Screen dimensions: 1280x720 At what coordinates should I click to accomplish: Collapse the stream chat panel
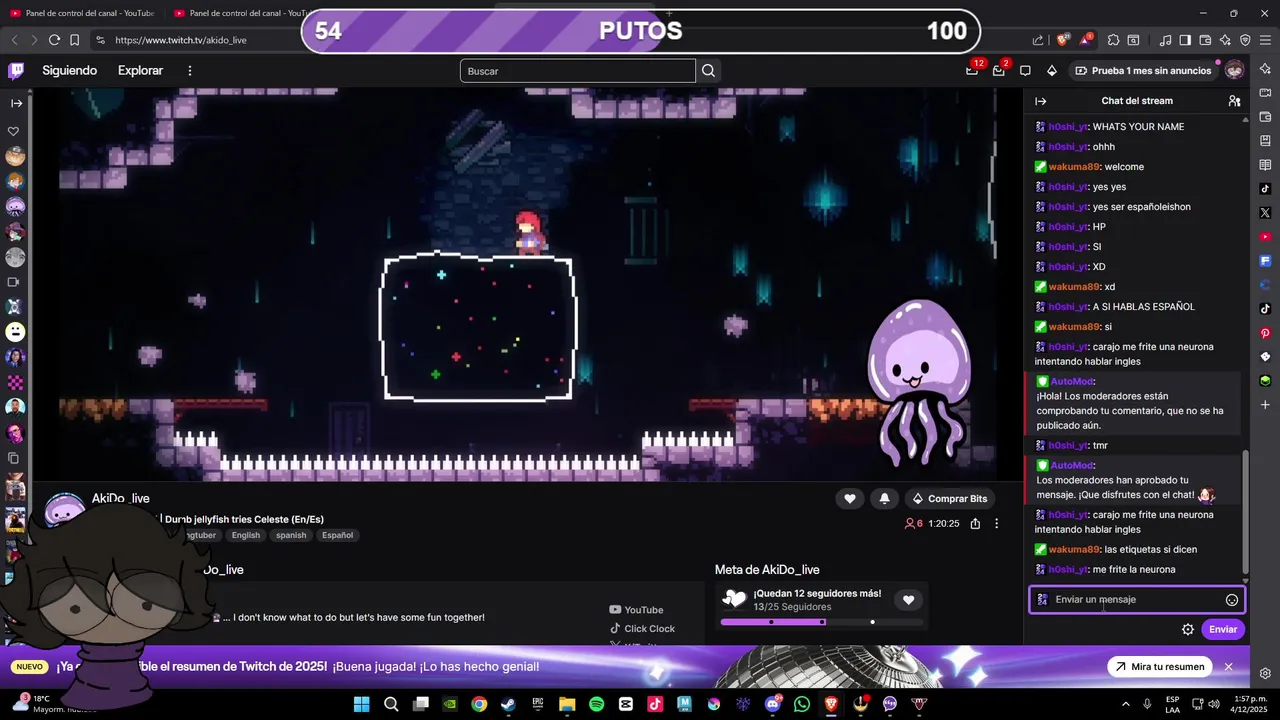click(x=1040, y=101)
